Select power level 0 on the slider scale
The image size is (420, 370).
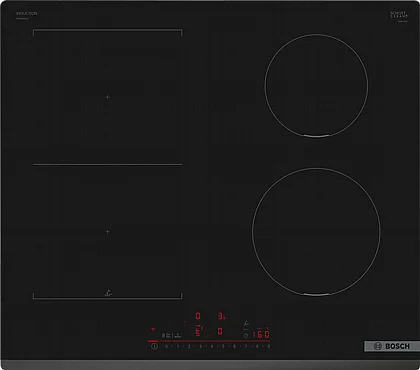pyautogui.click(x=166, y=346)
